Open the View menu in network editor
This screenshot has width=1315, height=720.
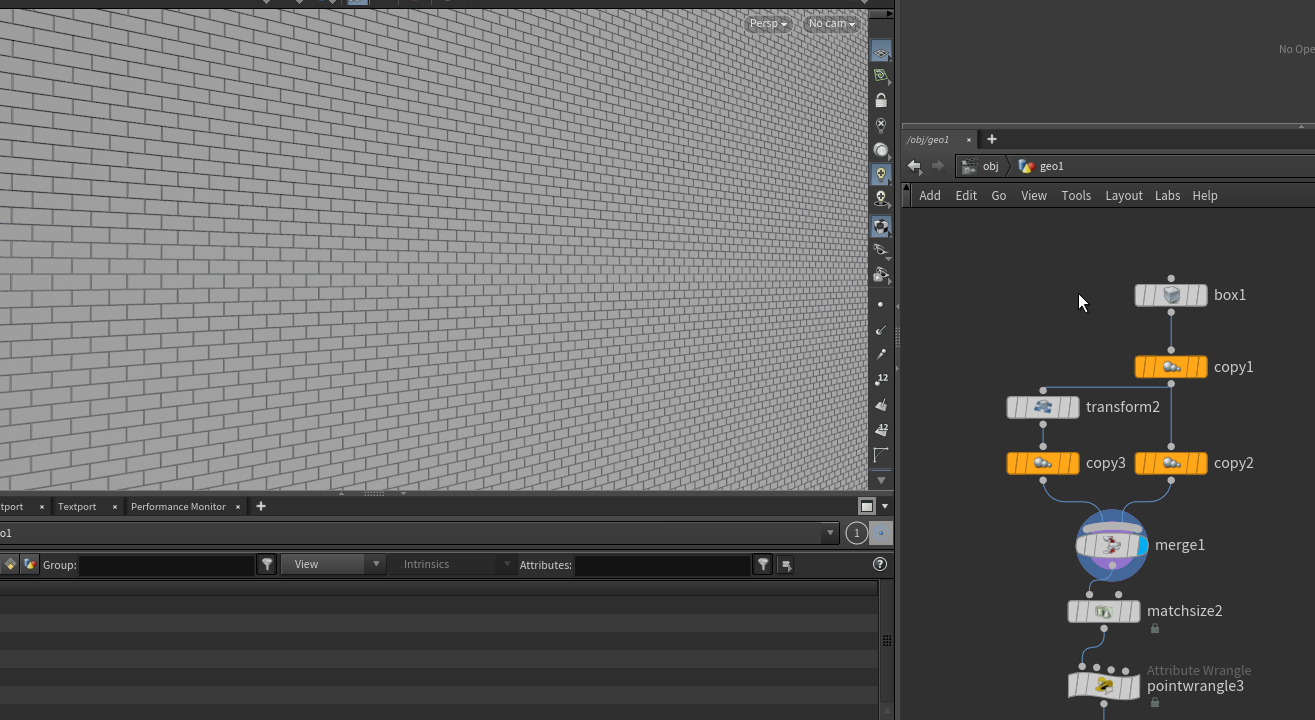point(1034,195)
